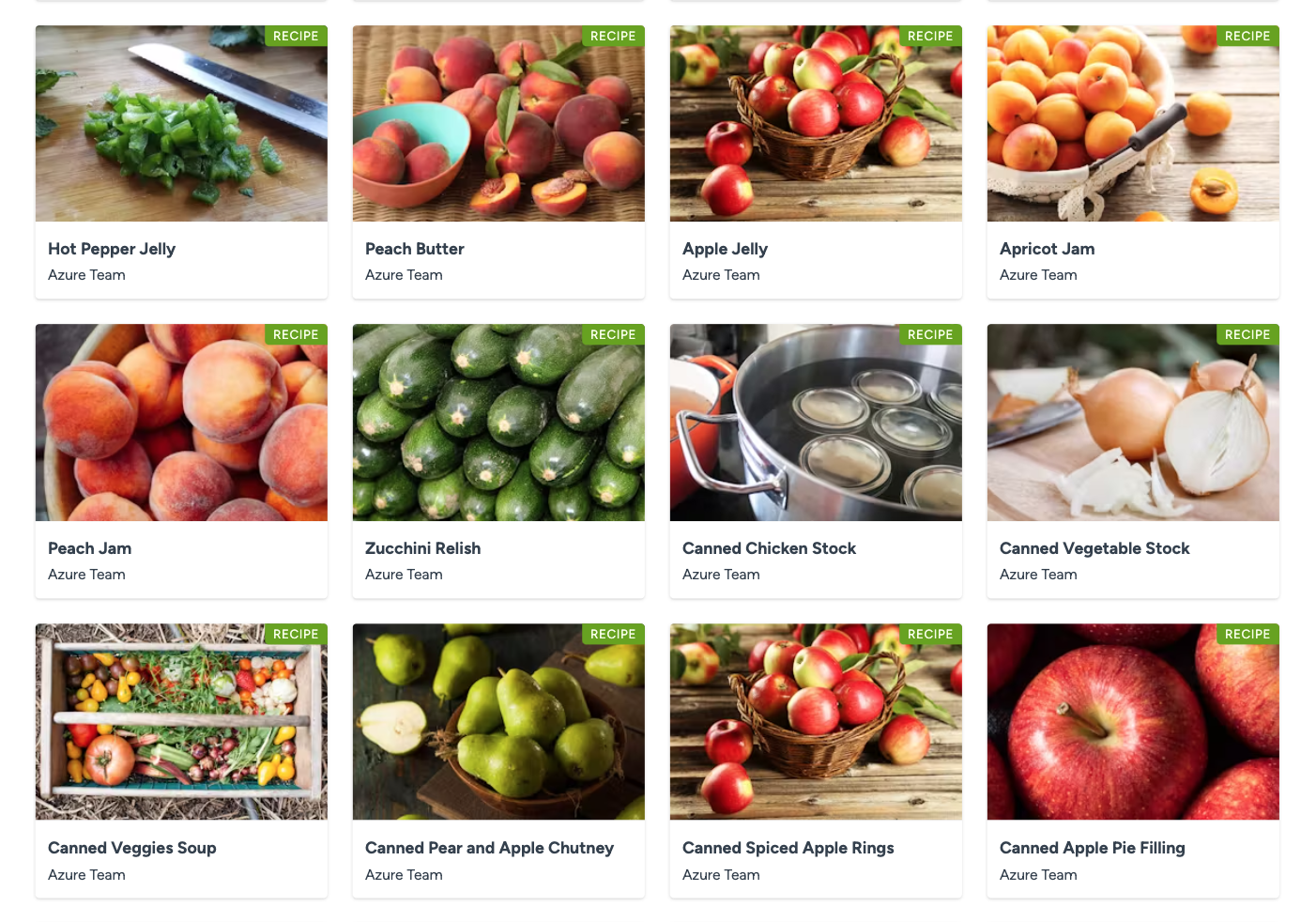Open the Peach Jam recipe thumbnail

click(x=181, y=423)
